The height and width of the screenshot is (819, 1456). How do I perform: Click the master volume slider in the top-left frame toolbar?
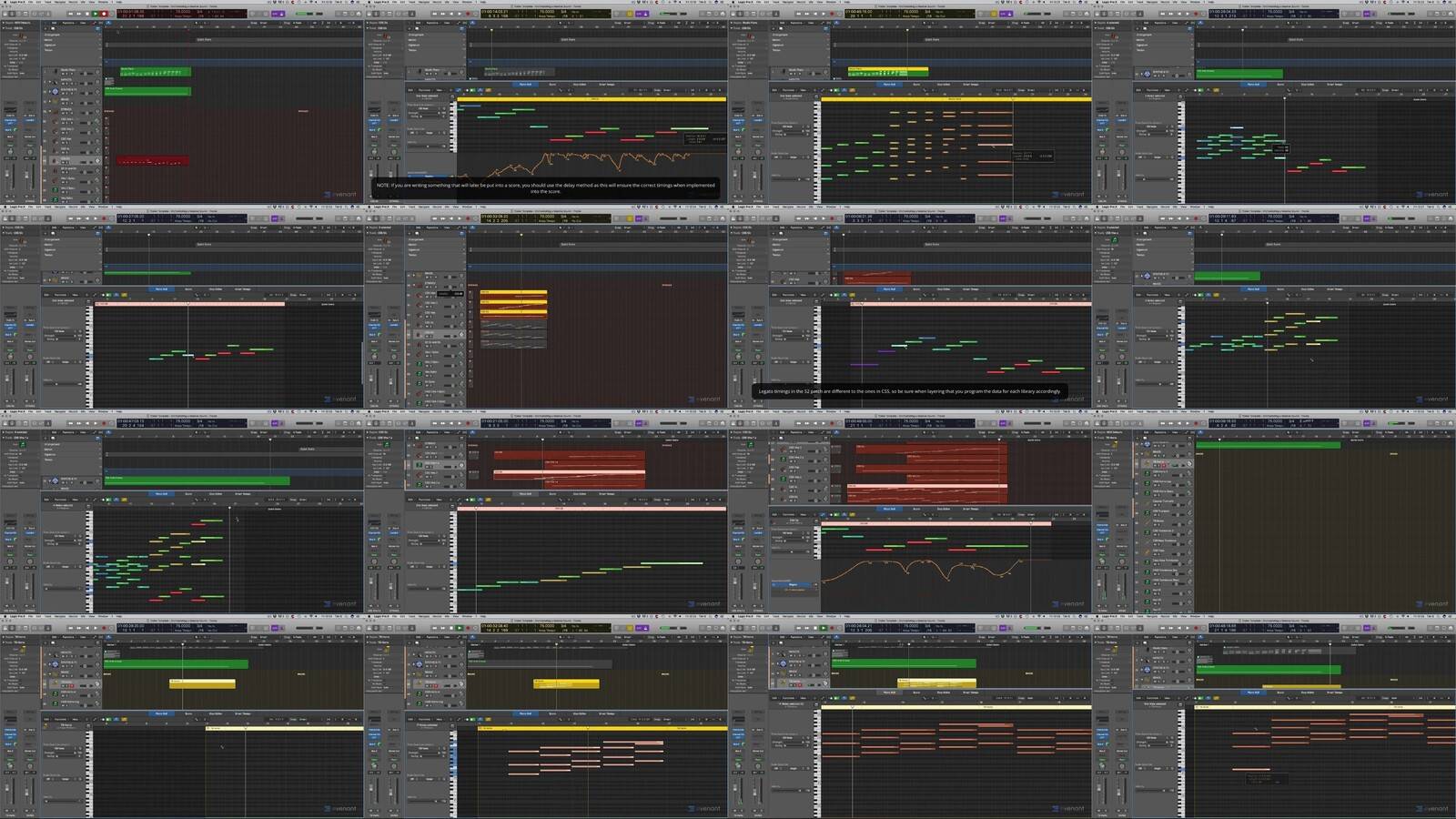(x=309, y=14)
